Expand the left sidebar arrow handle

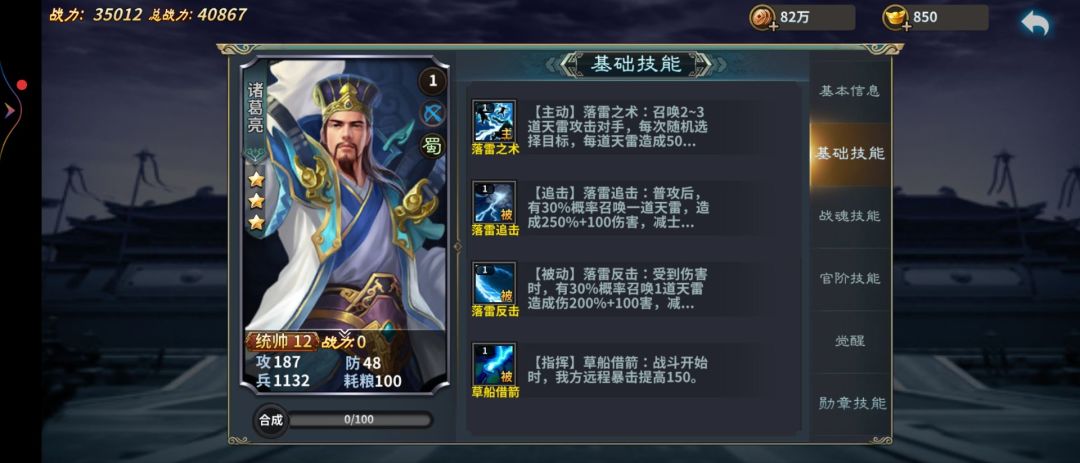click(11, 110)
